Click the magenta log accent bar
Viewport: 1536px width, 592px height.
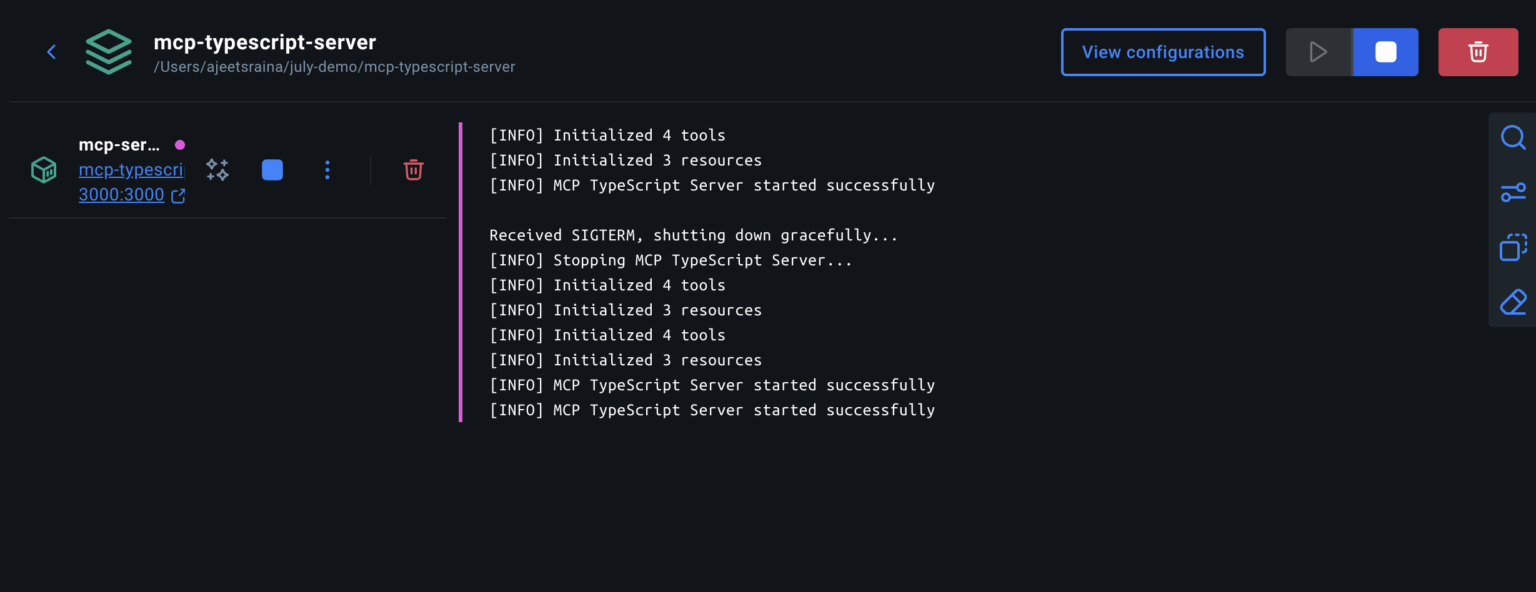pos(461,270)
